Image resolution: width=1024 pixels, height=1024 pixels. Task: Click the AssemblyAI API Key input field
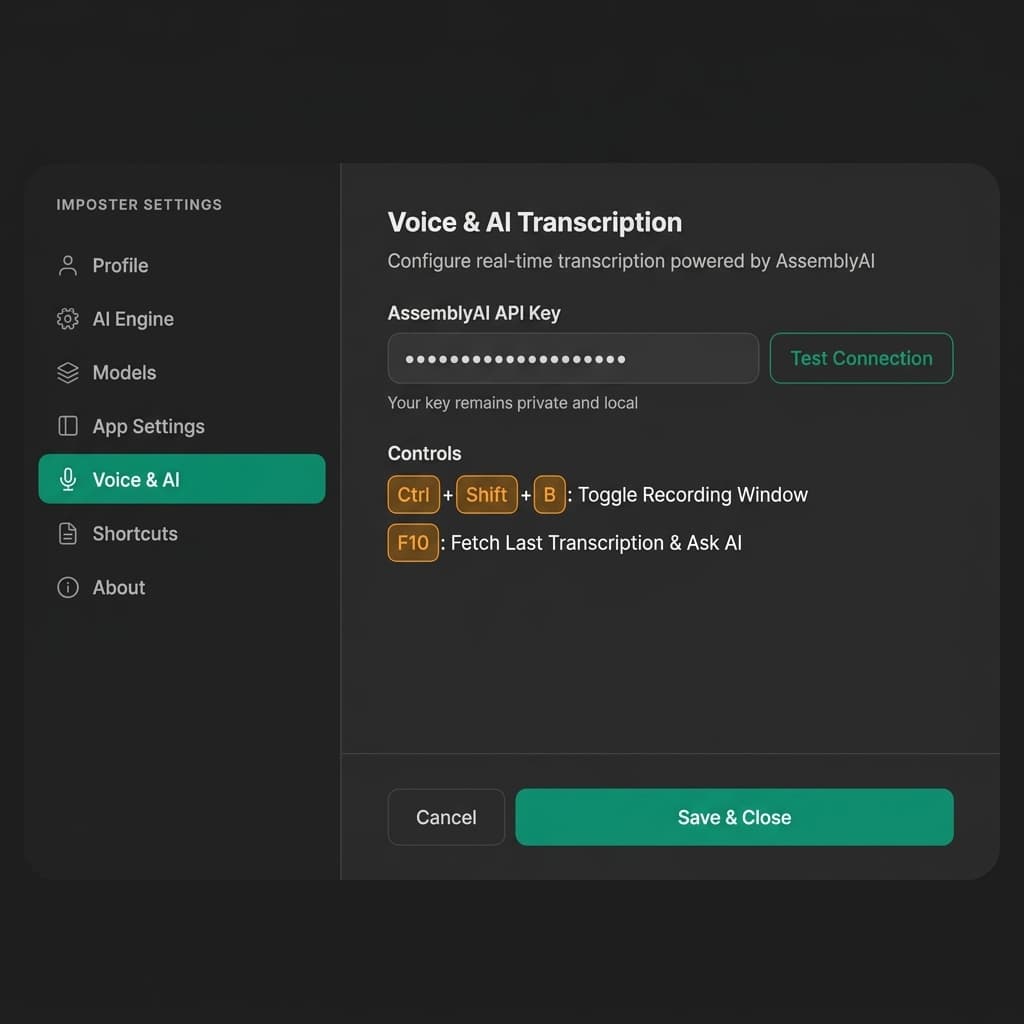572,358
